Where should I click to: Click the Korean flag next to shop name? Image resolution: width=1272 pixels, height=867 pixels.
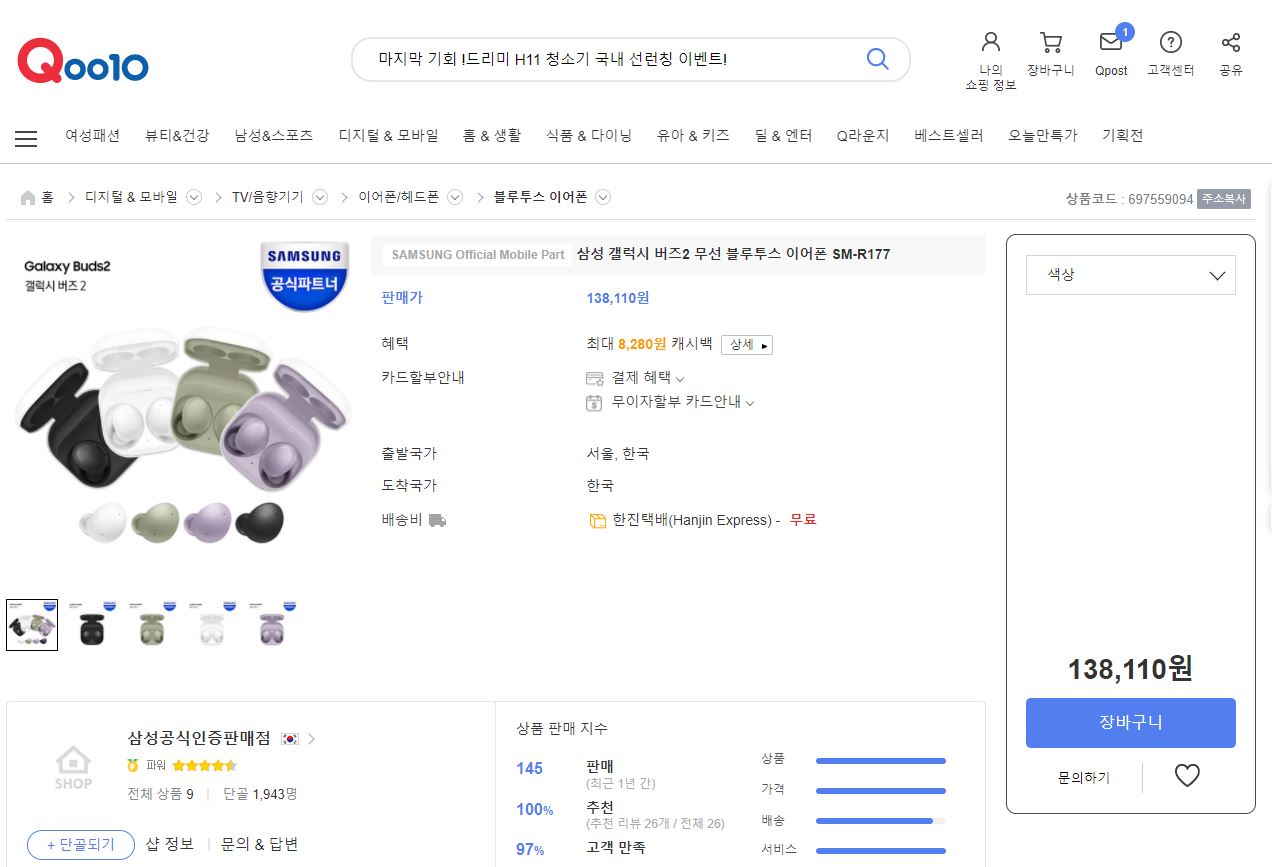[291, 739]
